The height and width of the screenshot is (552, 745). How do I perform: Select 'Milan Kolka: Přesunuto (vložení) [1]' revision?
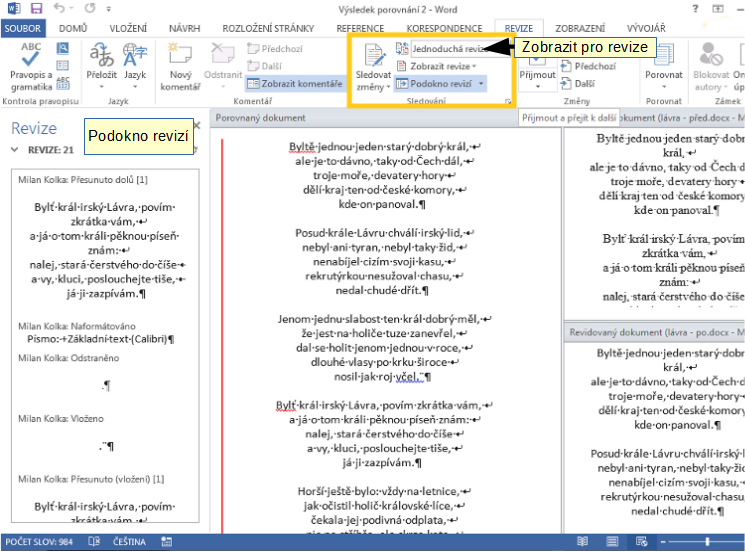pos(91,479)
